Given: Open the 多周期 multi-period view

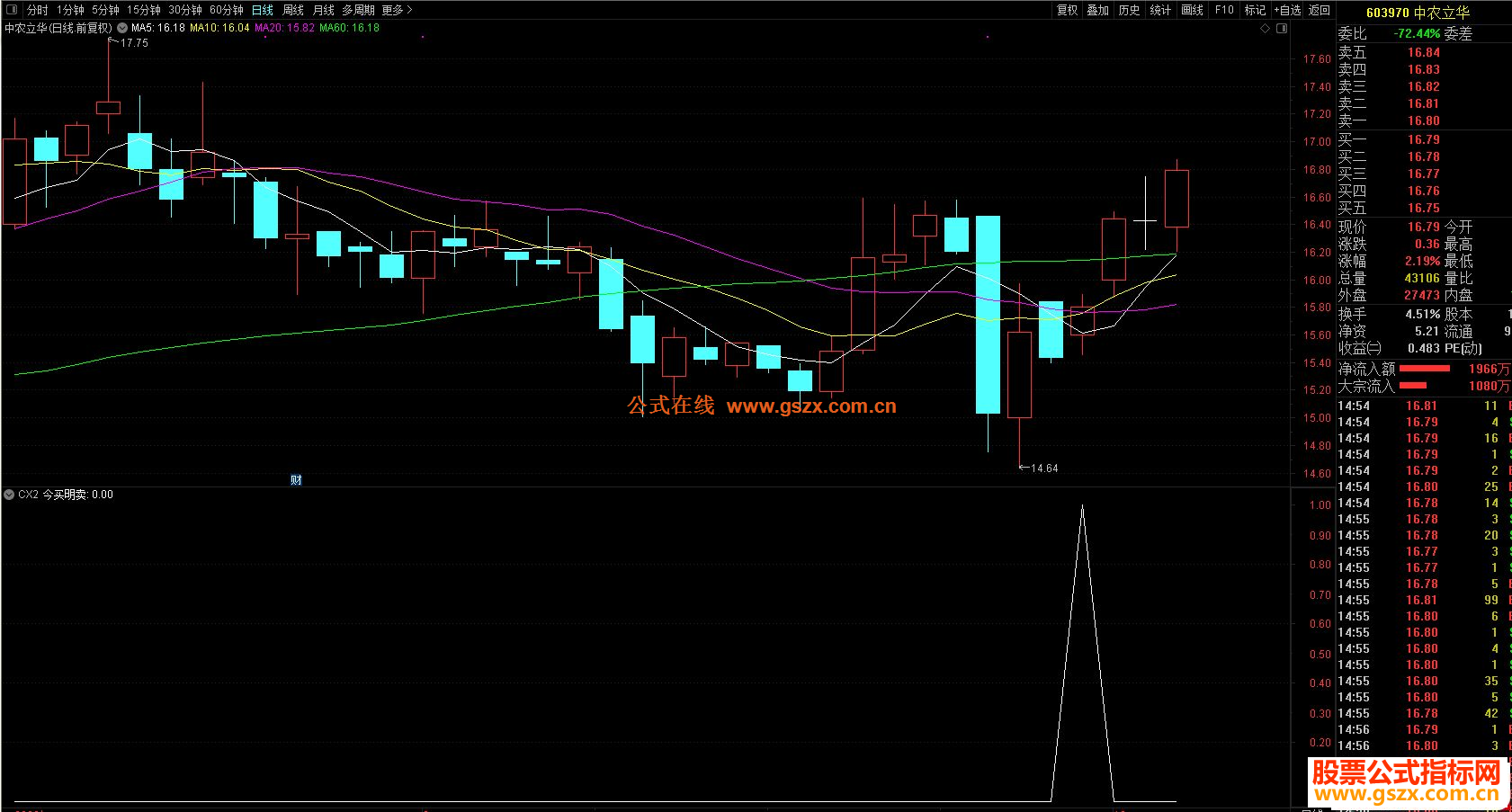Looking at the screenshot, I should (x=358, y=10).
